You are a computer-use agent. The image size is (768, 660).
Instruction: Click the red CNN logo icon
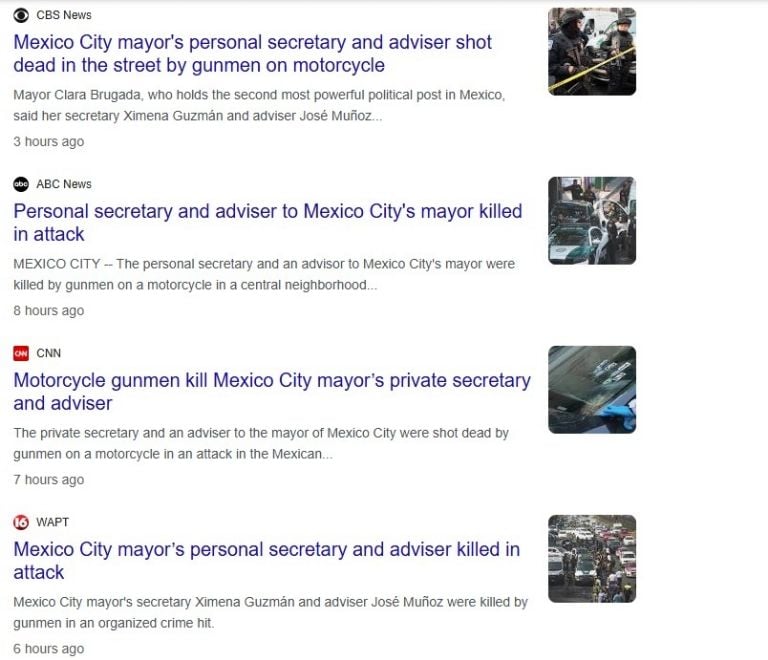click(21, 353)
